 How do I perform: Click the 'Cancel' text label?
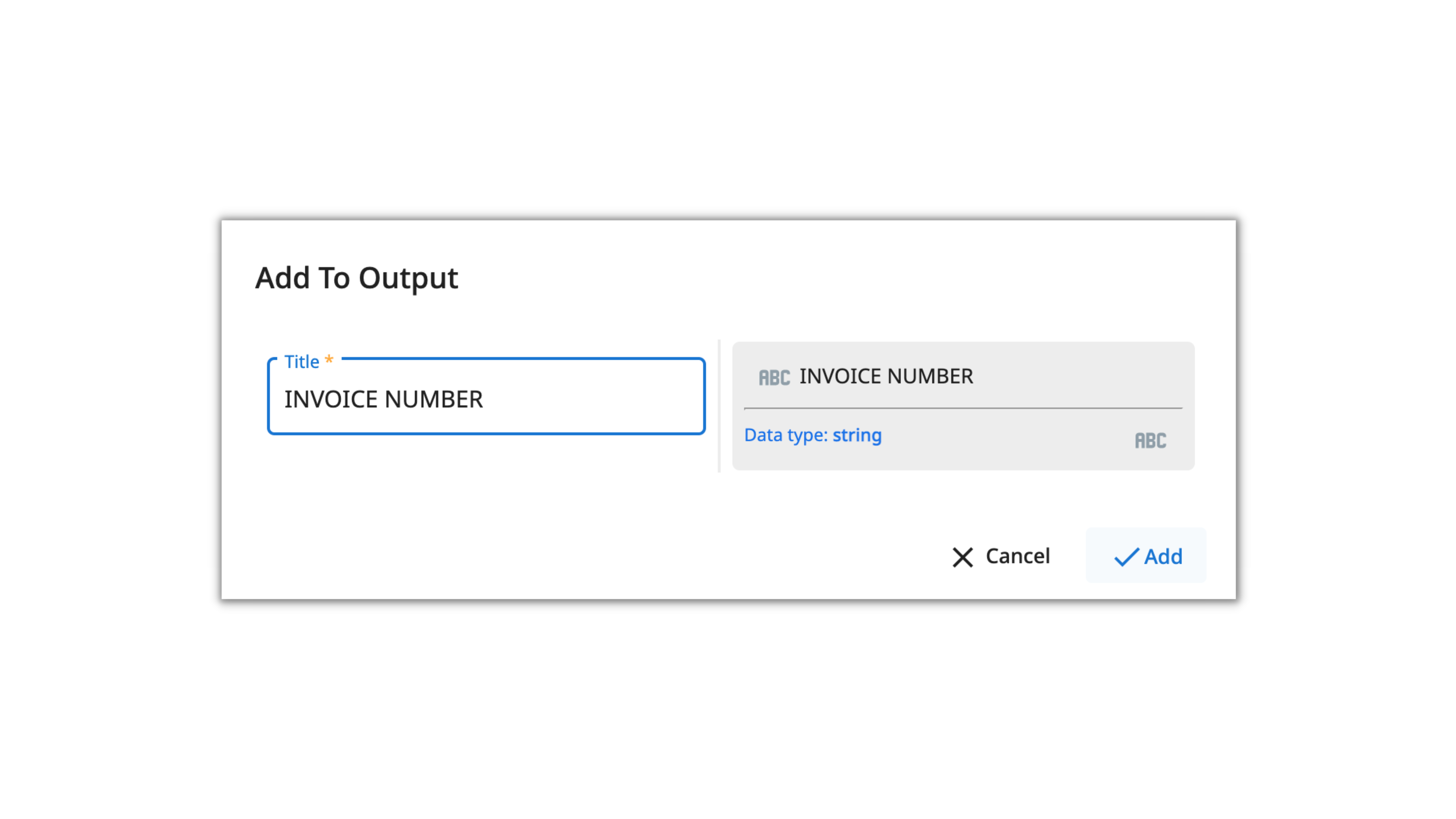[1017, 556]
